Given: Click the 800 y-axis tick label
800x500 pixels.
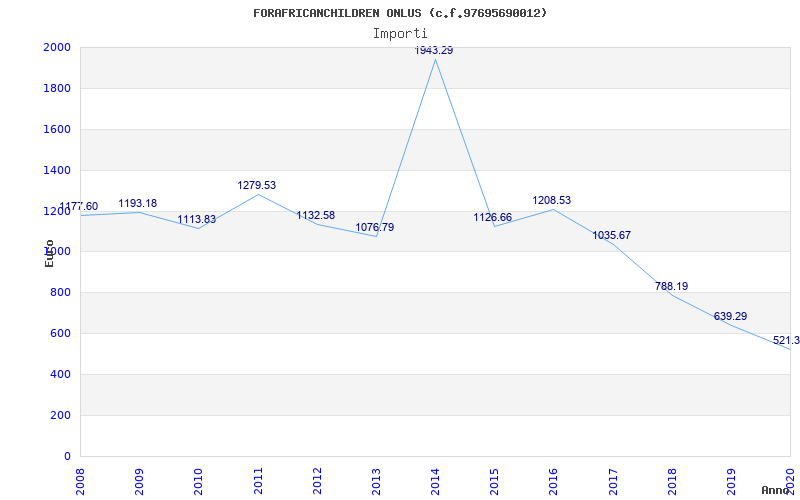Looking at the screenshot, I should (60, 293).
